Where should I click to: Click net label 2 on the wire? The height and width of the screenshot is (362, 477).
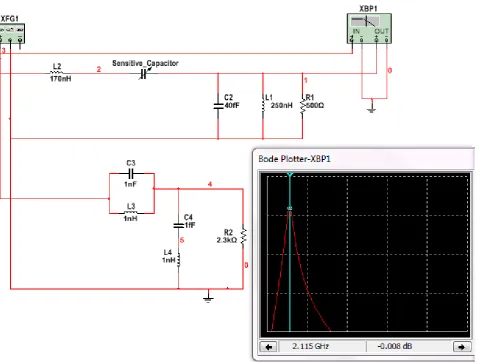click(x=99, y=69)
